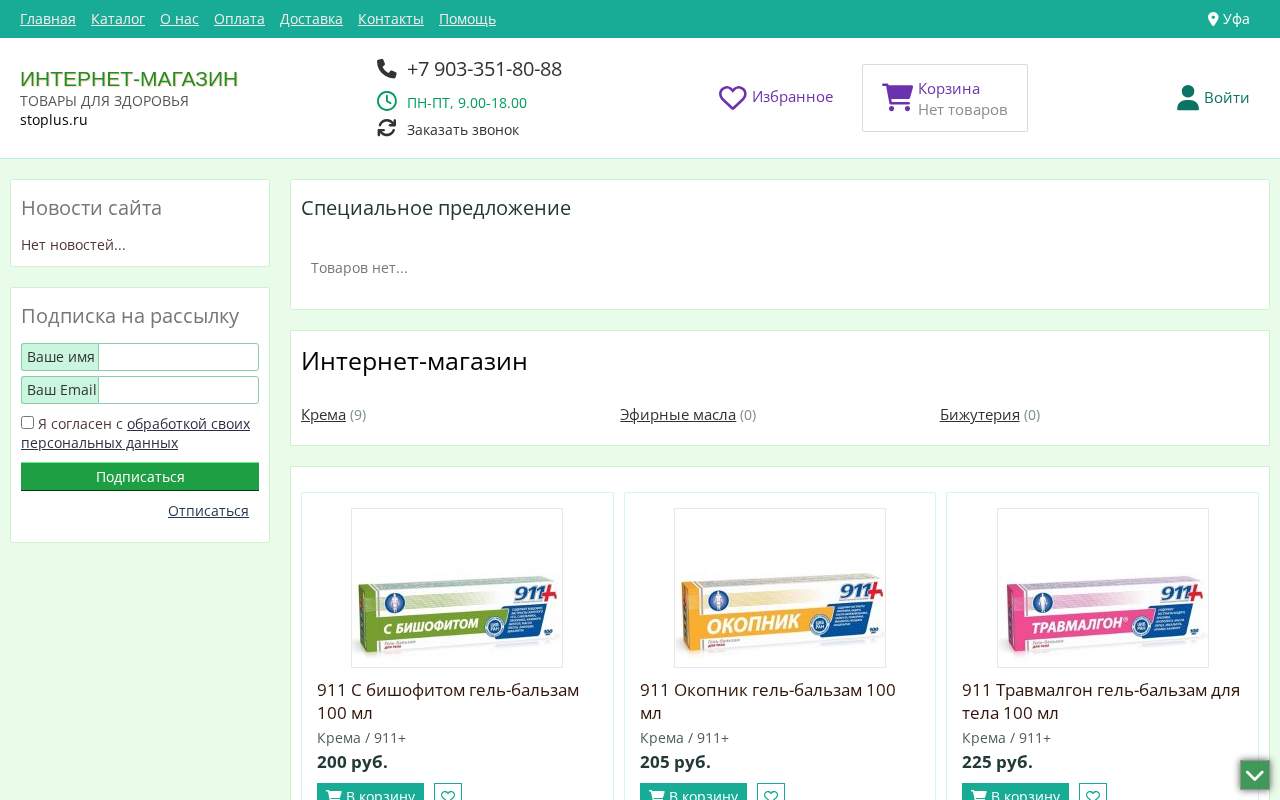Open the Эфирные масла category
The image size is (1280, 800).
pyautogui.click(x=678, y=415)
